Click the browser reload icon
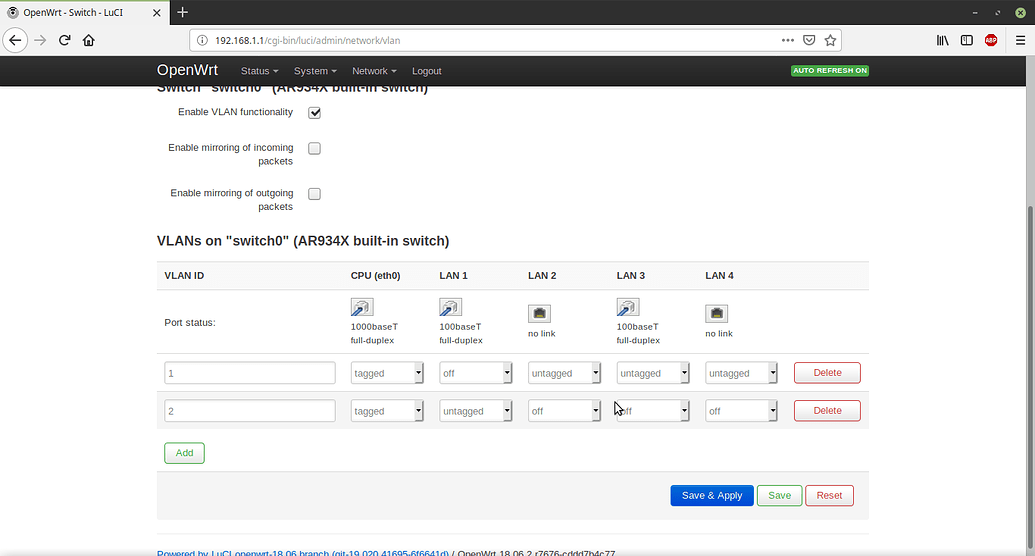 pos(65,40)
